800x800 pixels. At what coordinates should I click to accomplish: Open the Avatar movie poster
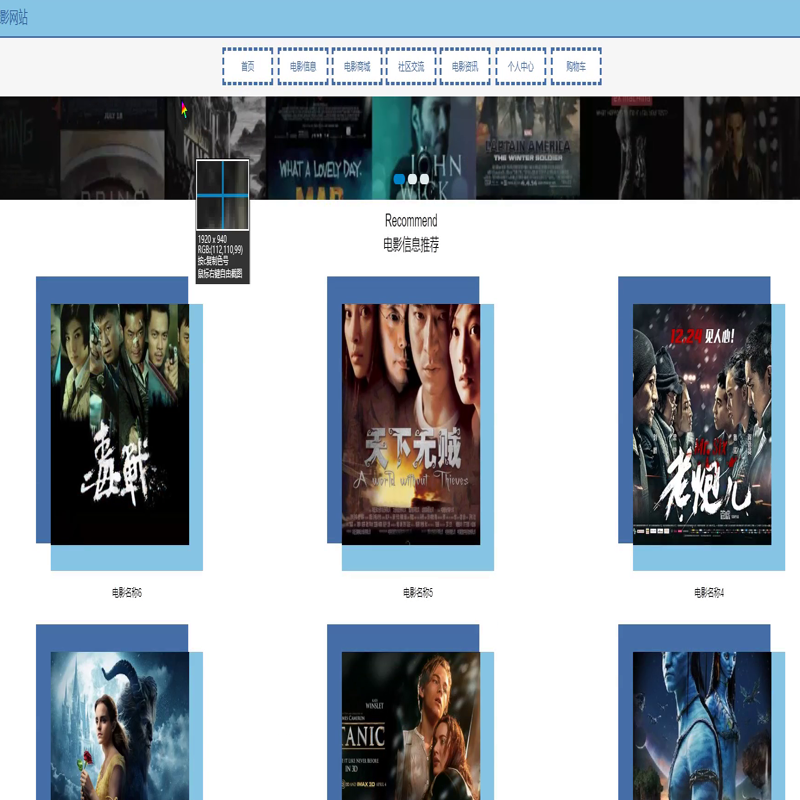pyautogui.click(x=702, y=726)
